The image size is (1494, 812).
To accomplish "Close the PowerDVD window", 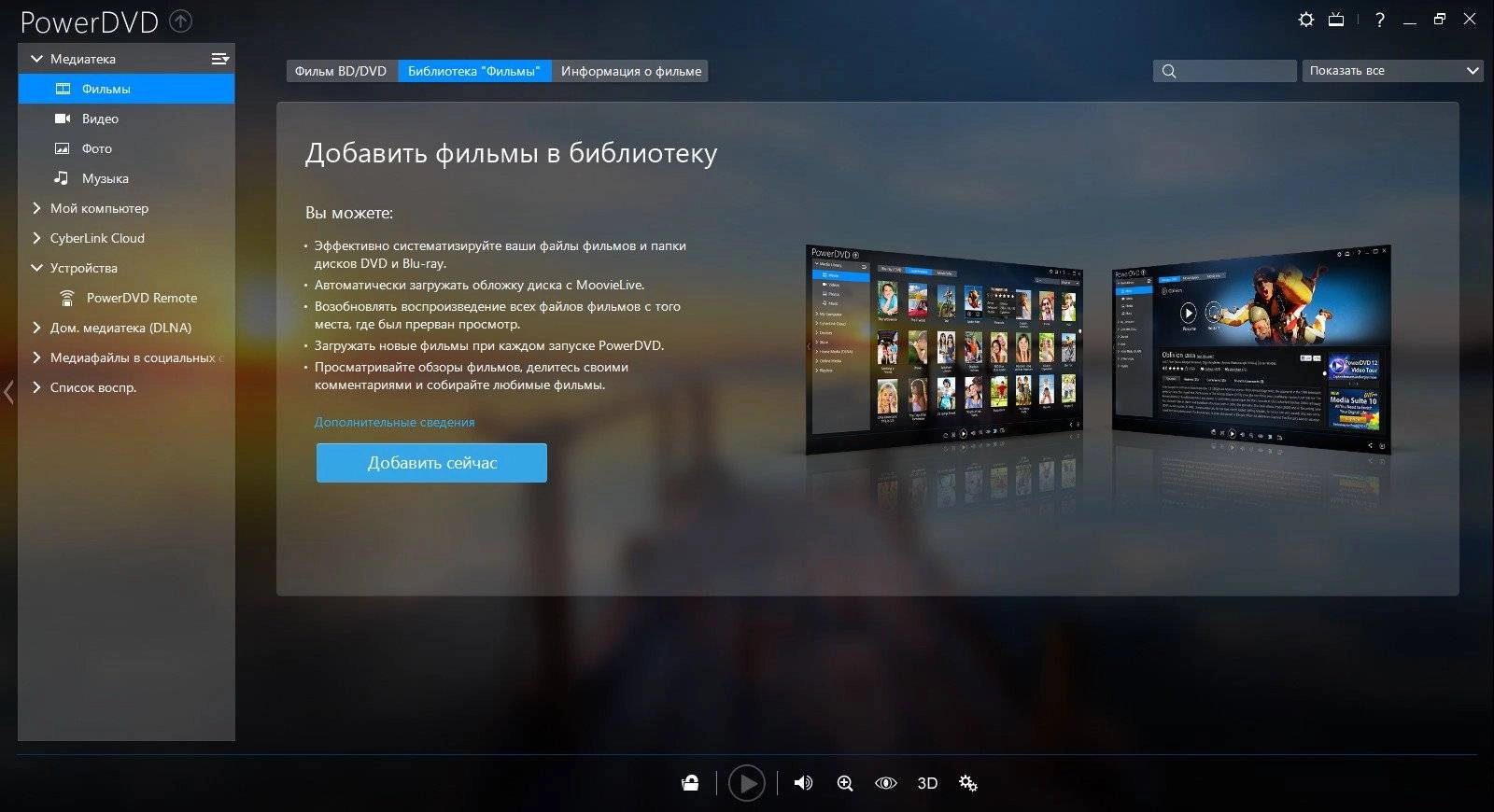I will coord(1470,20).
